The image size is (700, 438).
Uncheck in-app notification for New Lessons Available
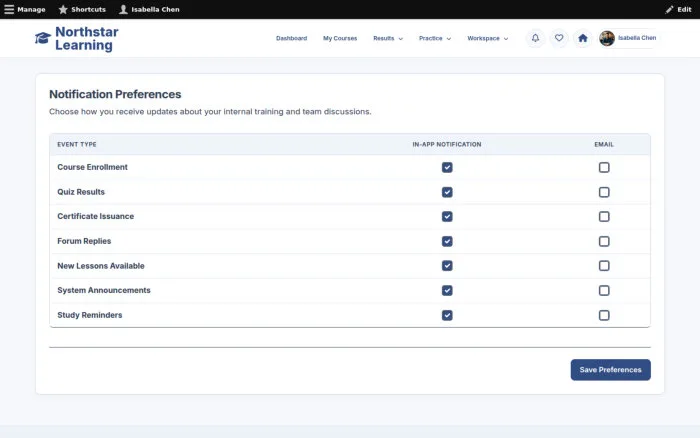click(447, 266)
